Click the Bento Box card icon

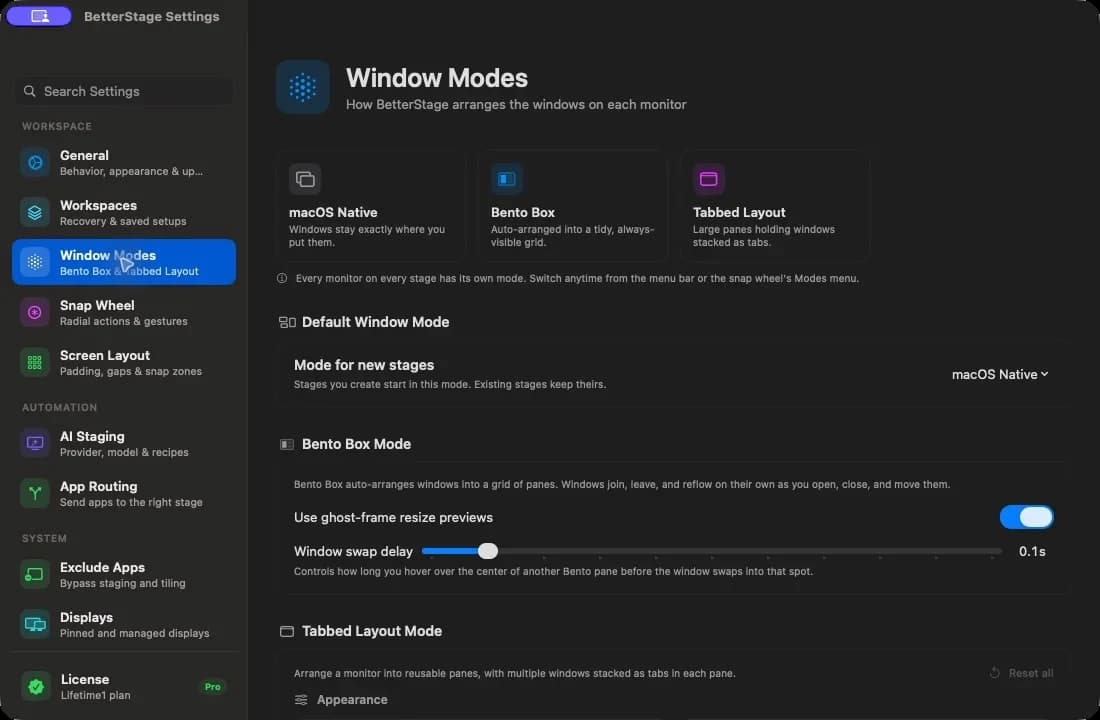pyautogui.click(x=507, y=179)
